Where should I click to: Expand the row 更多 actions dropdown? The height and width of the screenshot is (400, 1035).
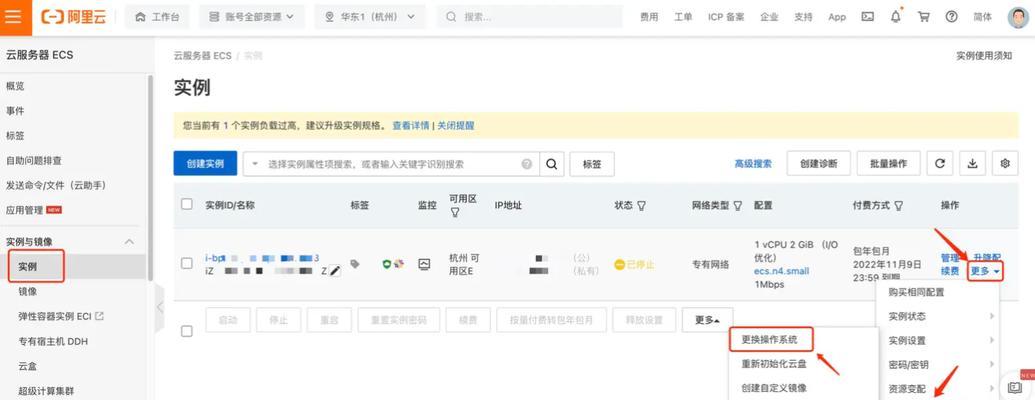point(986,271)
